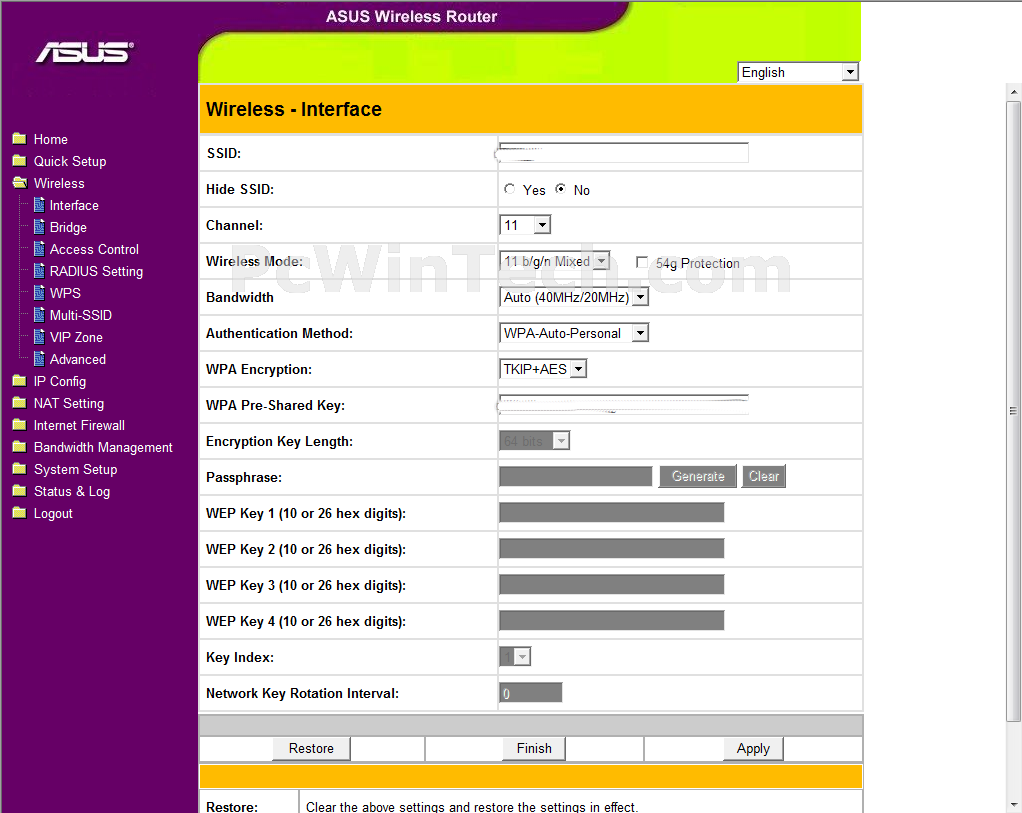The height and width of the screenshot is (813, 1022).
Task: Click the VIP Zone page icon
Action: coord(39,337)
